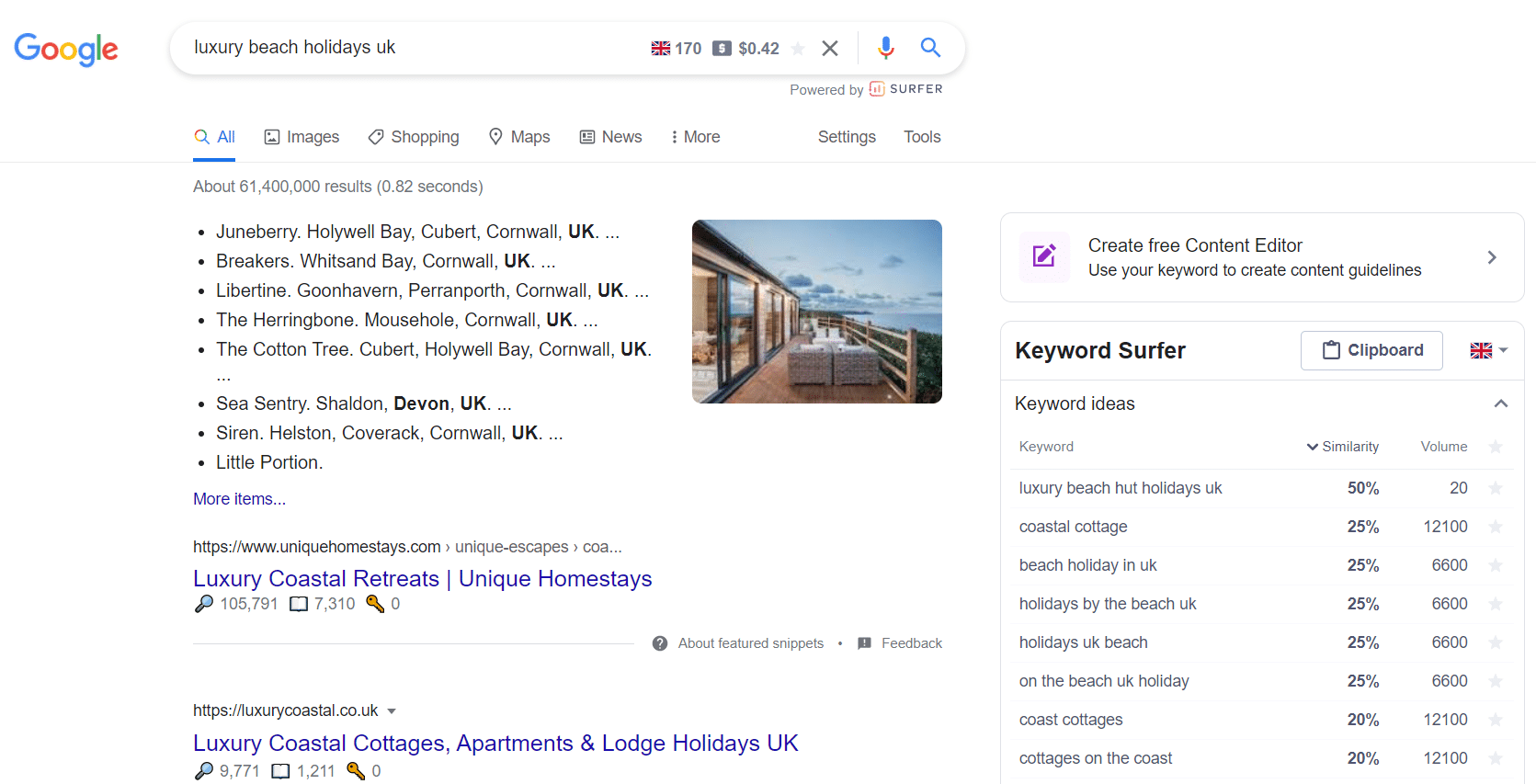
Task: Click the star icon in keyword table header
Action: point(1496,447)
